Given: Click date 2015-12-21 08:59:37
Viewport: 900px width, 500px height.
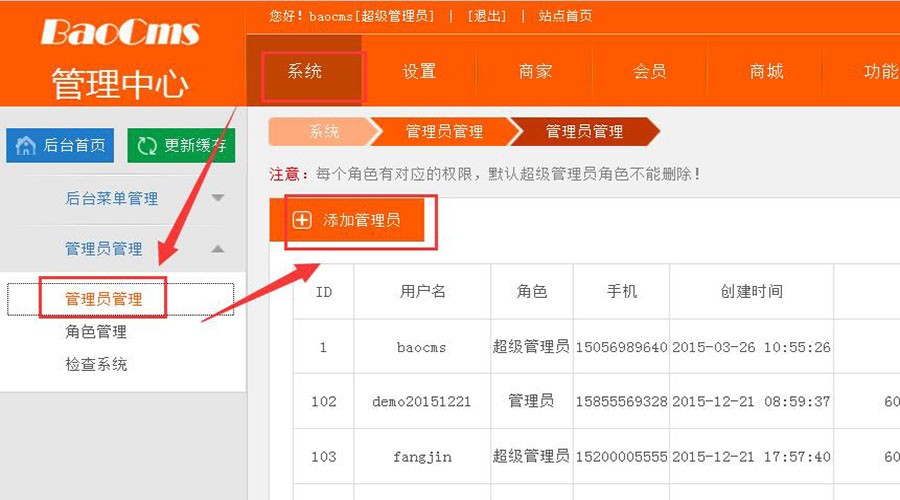Looking at the screenshot, I should pos(751,402).
